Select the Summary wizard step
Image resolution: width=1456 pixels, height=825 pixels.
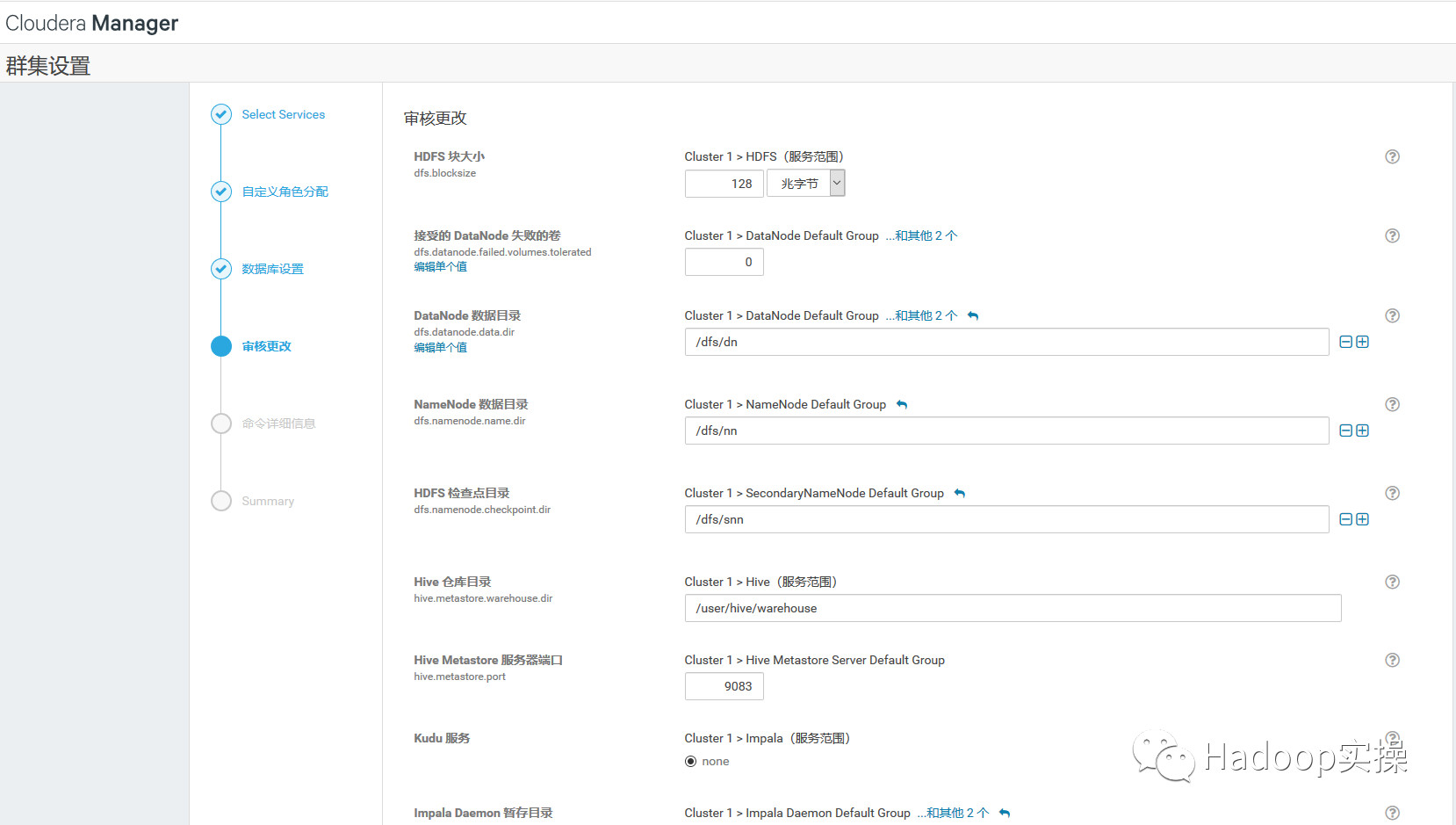point(268,501)
